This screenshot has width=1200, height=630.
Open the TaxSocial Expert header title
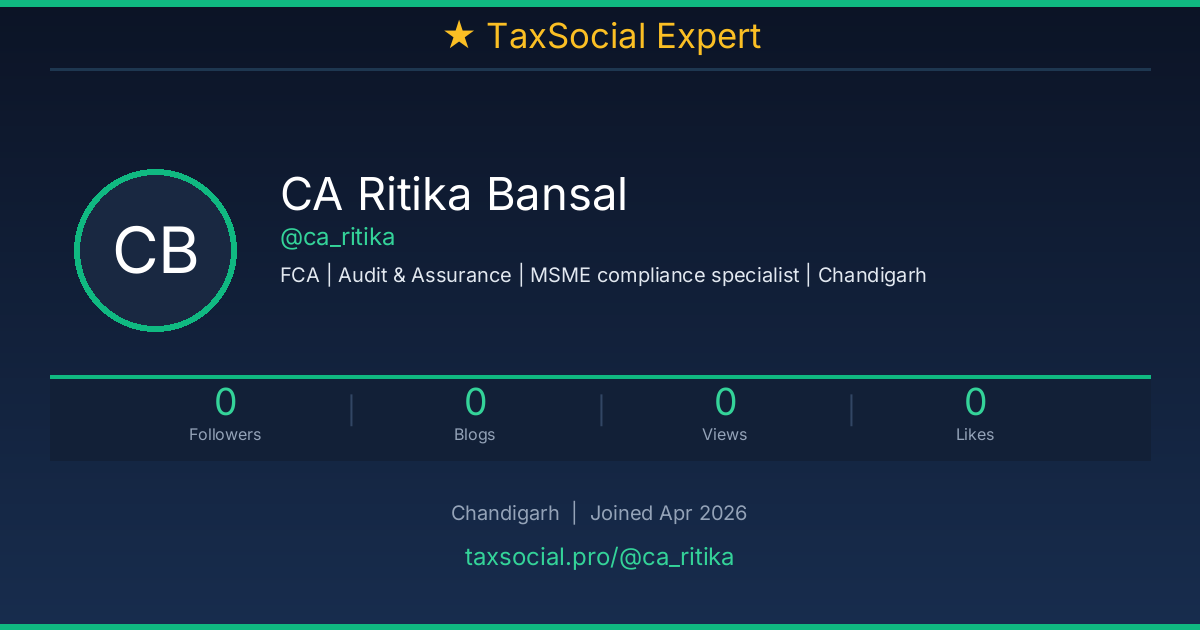[x=623, y=36]
